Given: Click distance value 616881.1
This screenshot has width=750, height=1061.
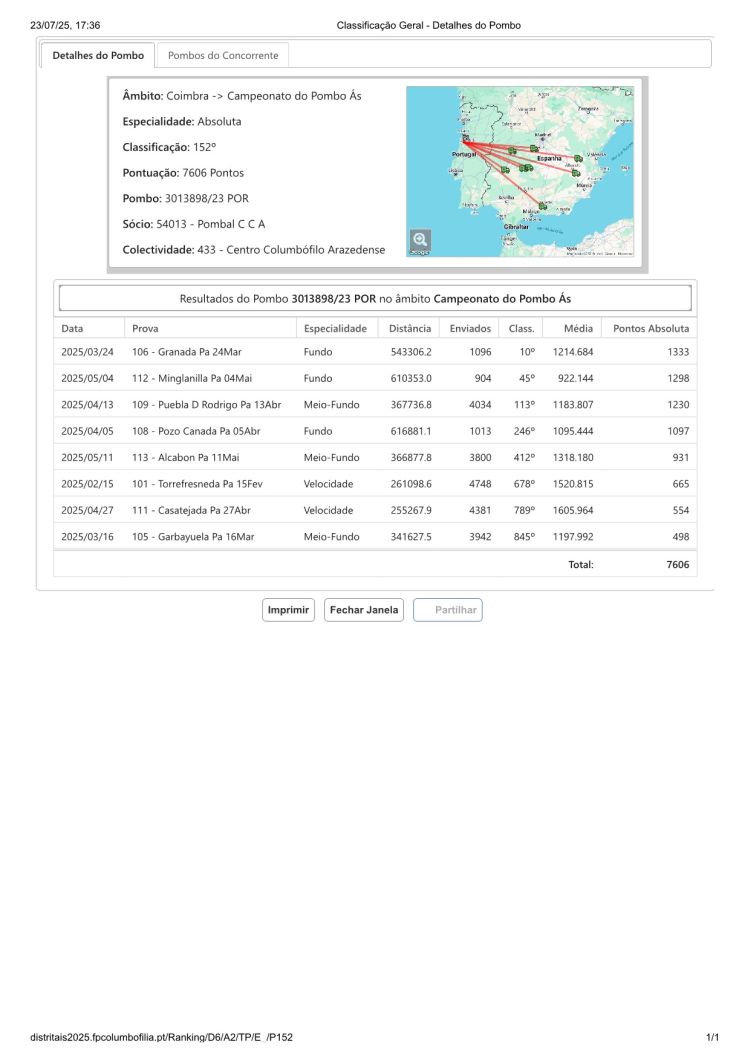Looking at the screenshot, I should 411,431.
